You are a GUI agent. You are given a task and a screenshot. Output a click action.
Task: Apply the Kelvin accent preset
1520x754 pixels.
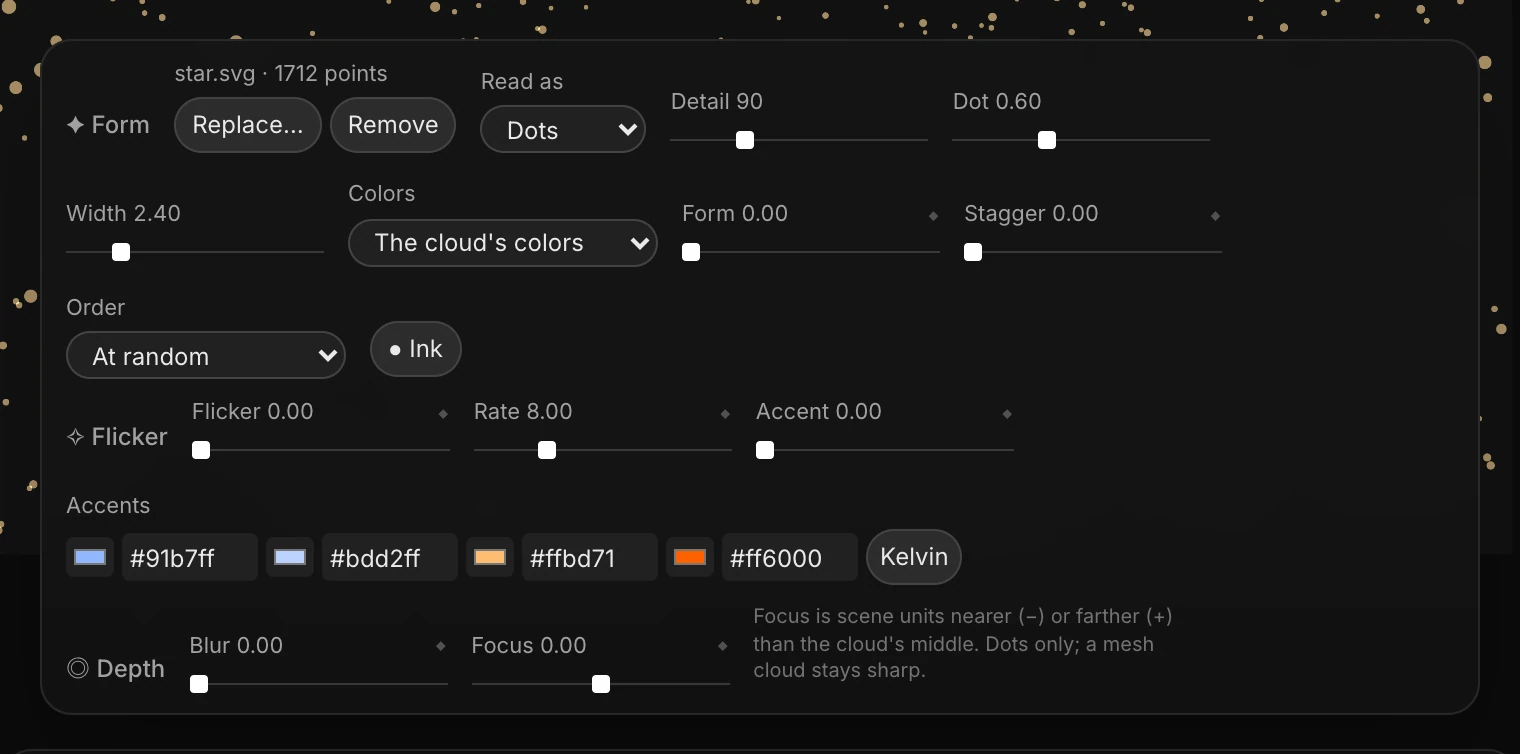[x=914, y=557]
